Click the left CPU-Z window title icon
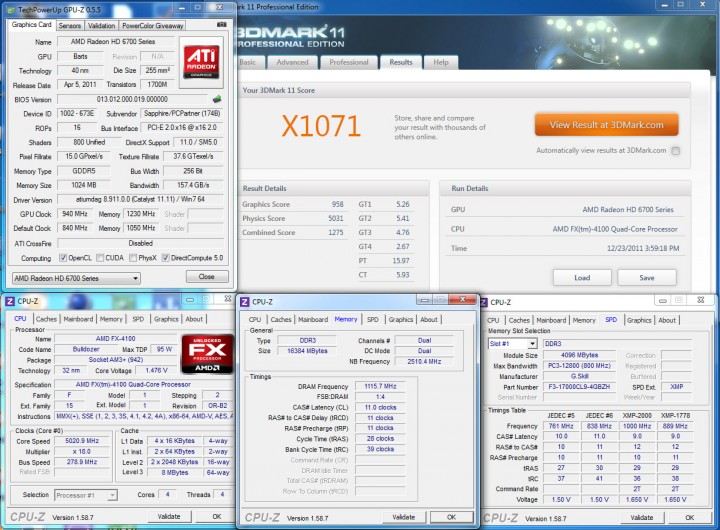 (10, 301)
